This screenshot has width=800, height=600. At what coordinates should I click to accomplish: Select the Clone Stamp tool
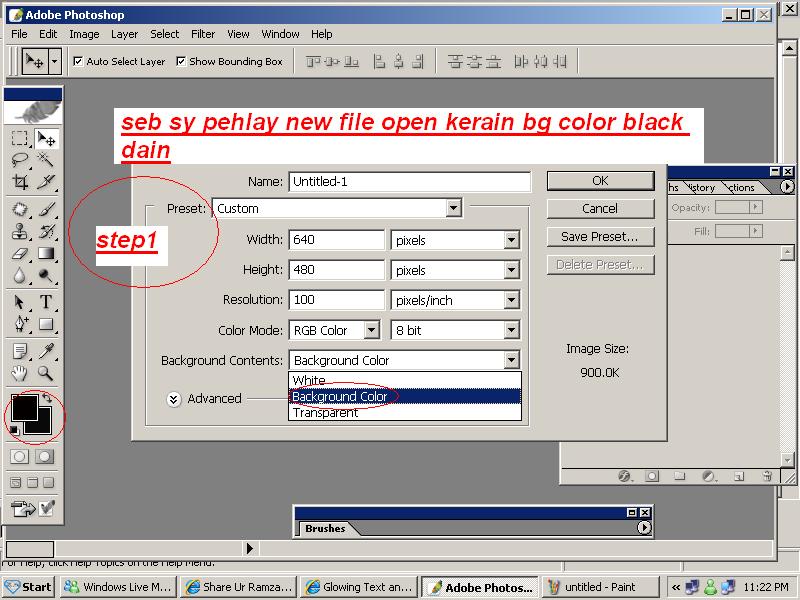pyautogui.click(x=19, y=231)
